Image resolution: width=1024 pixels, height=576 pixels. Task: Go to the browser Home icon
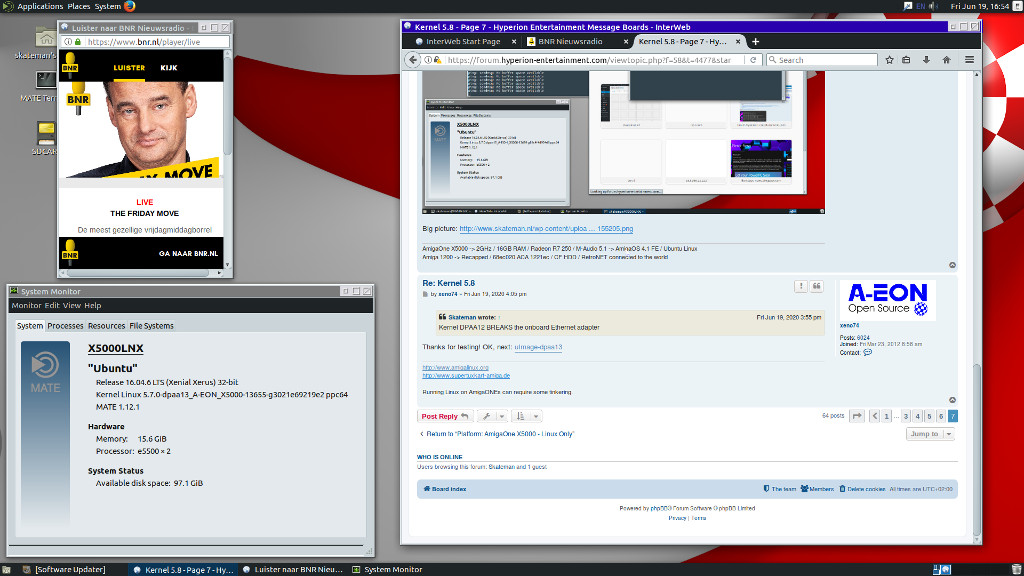[x=946, y=60]
